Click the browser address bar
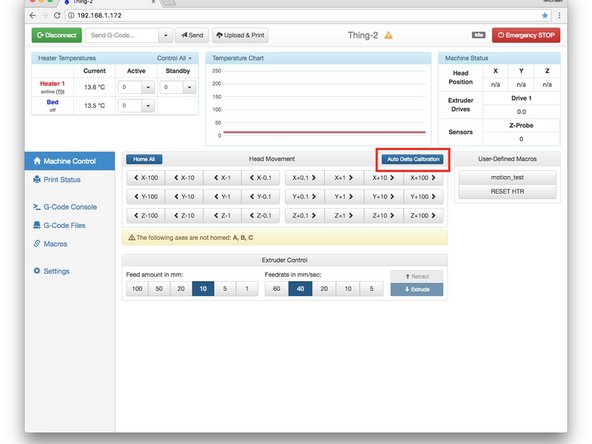This screenshot has width=592, height=444. click(309, 15)
